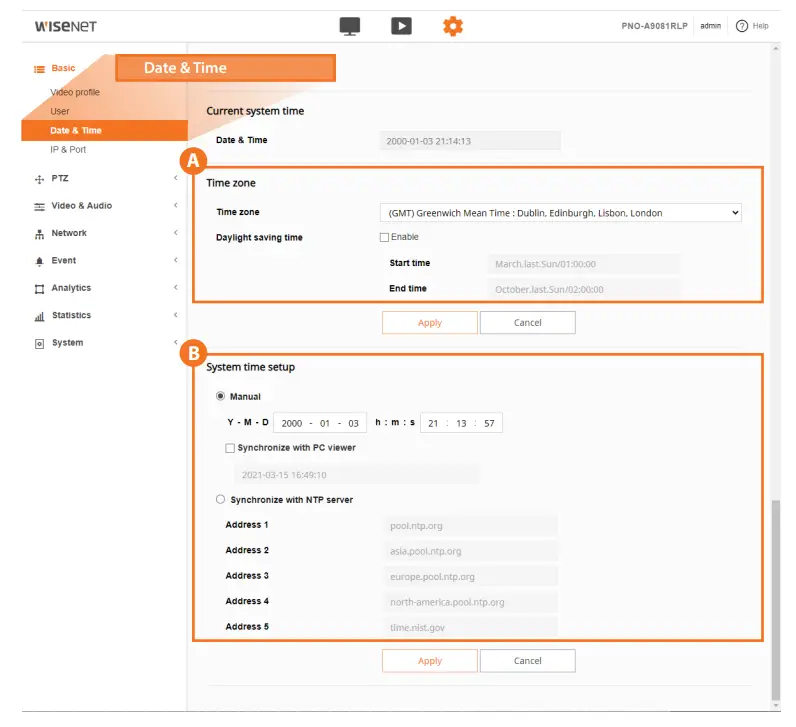Screen dimensions: 796x727
Task: Click the PNO-A9081RLP model name
Action: tap(654, 26)
